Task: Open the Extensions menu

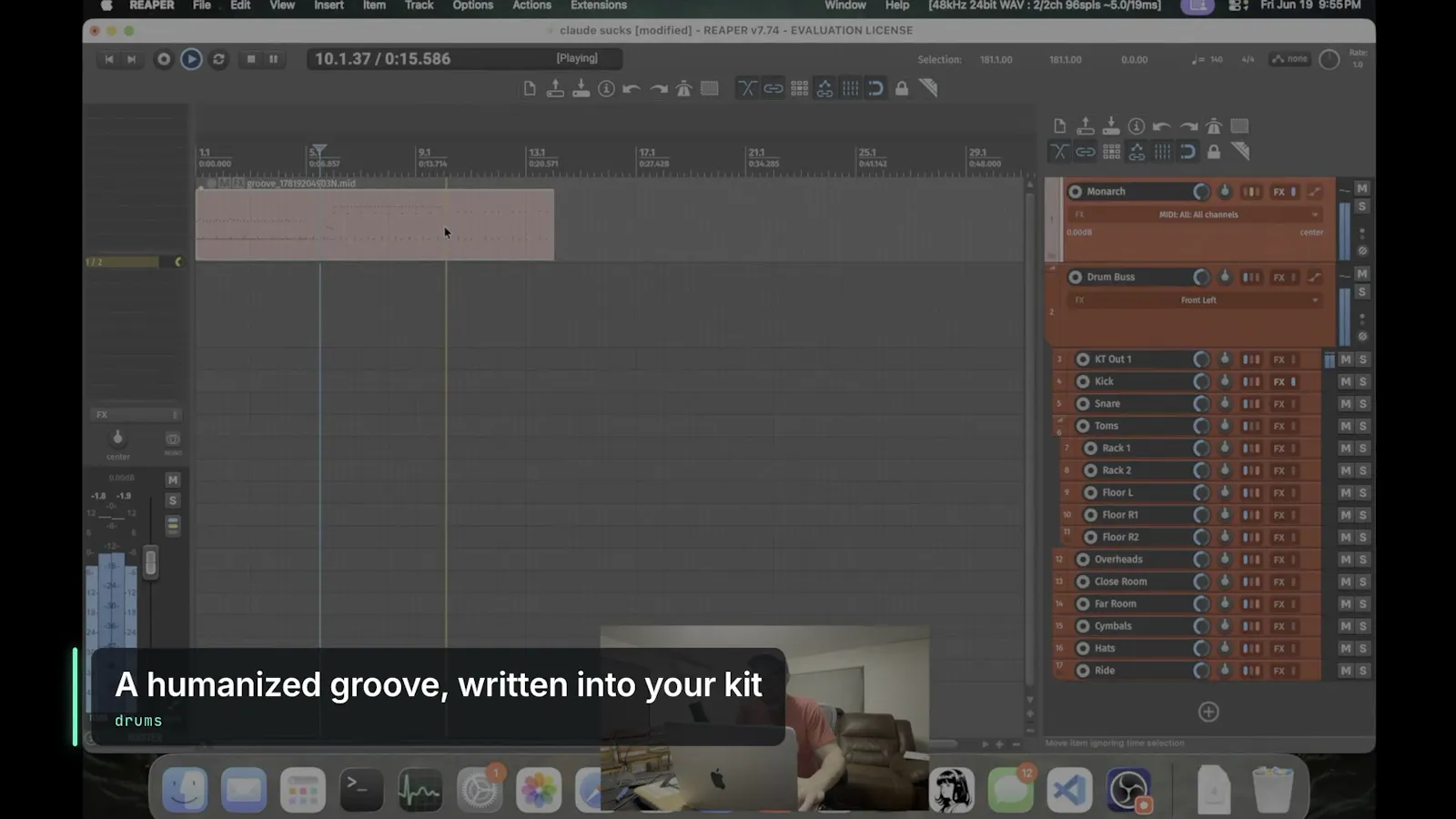Action: pyautogui.click(x=598, y=5)
